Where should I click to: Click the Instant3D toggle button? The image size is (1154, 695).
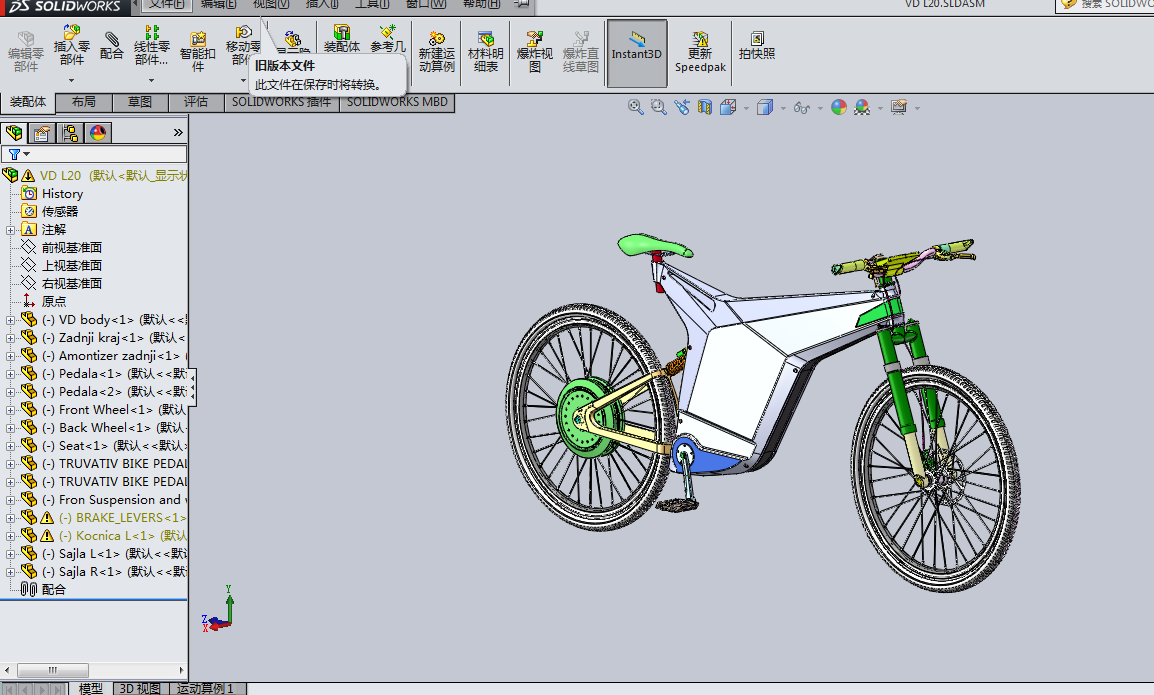[637, 53]
